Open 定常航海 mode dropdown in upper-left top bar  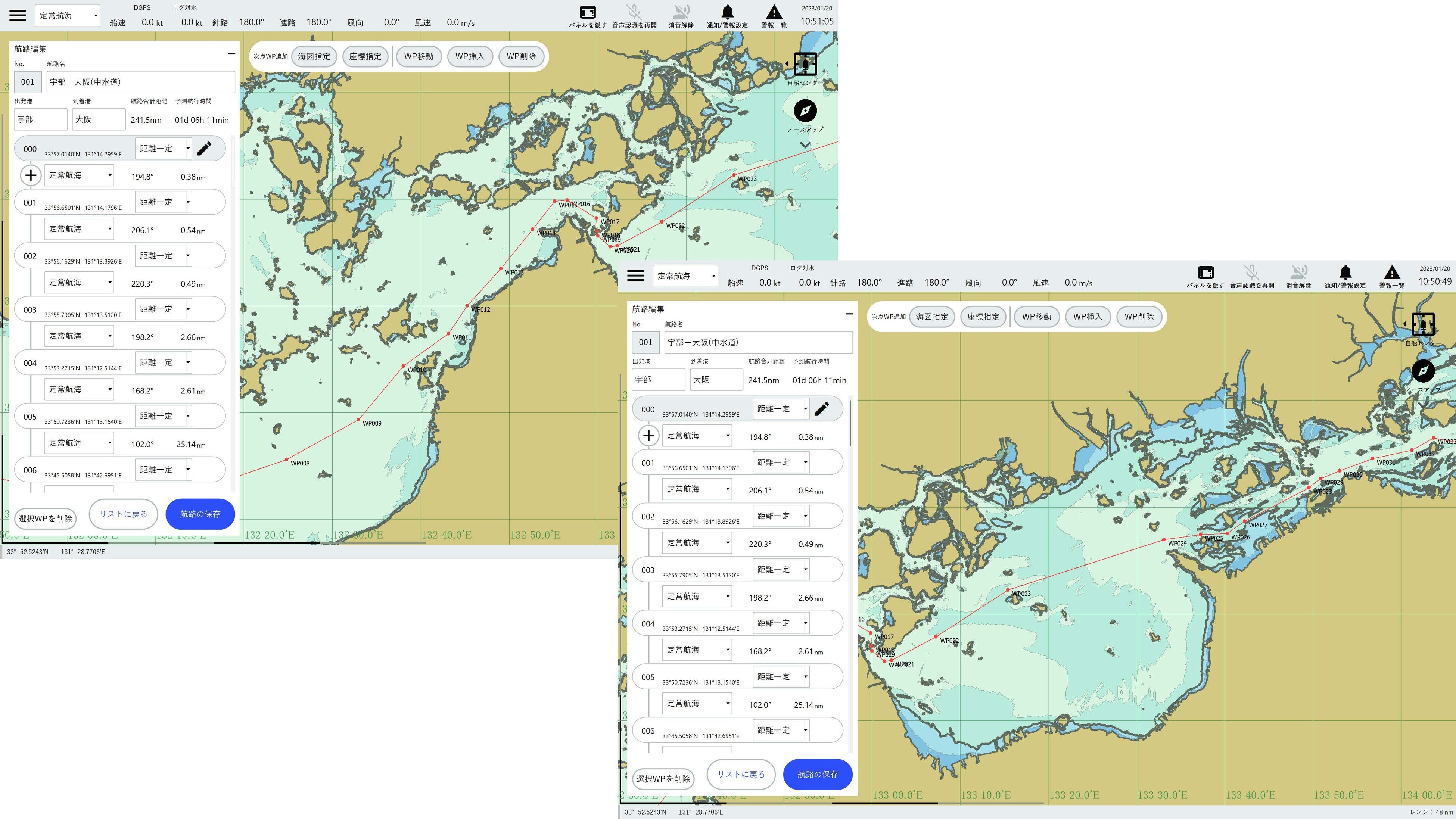pos(68,16)
